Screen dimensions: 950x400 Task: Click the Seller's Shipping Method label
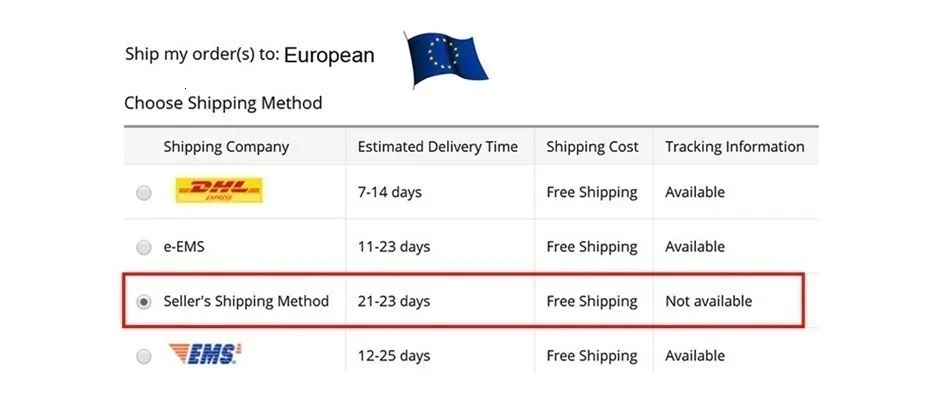pos(246,301)
